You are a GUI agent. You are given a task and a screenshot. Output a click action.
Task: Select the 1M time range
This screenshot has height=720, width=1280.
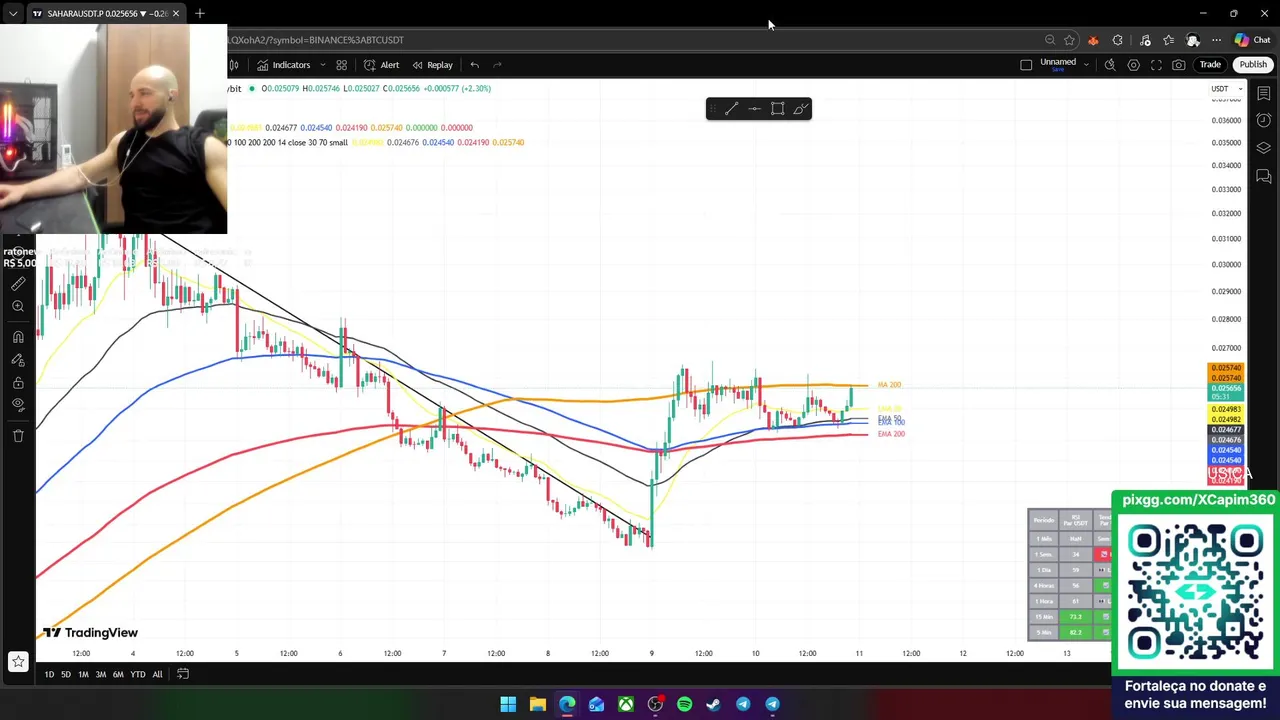tap(83, 674)
